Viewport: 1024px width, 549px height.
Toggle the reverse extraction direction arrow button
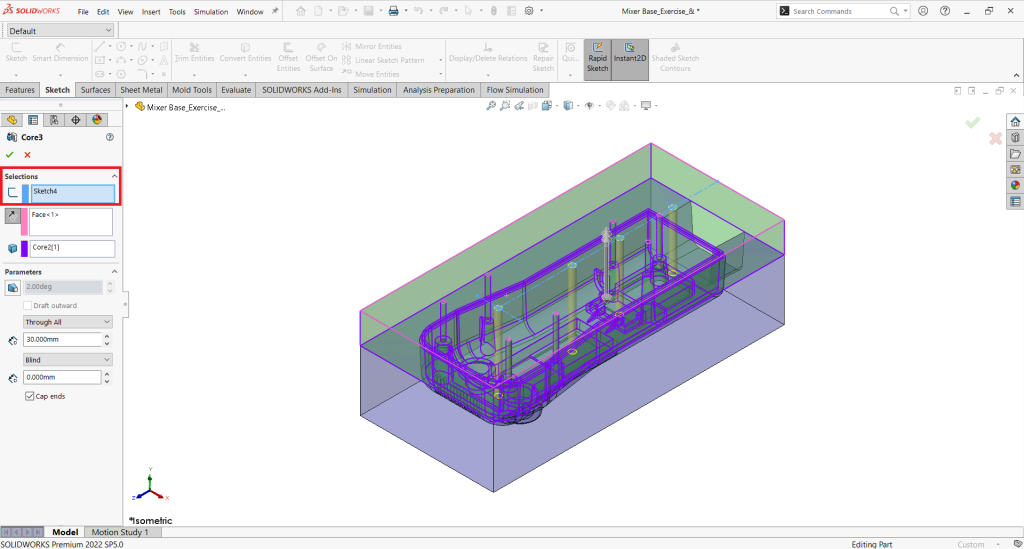tap(12, 215)
